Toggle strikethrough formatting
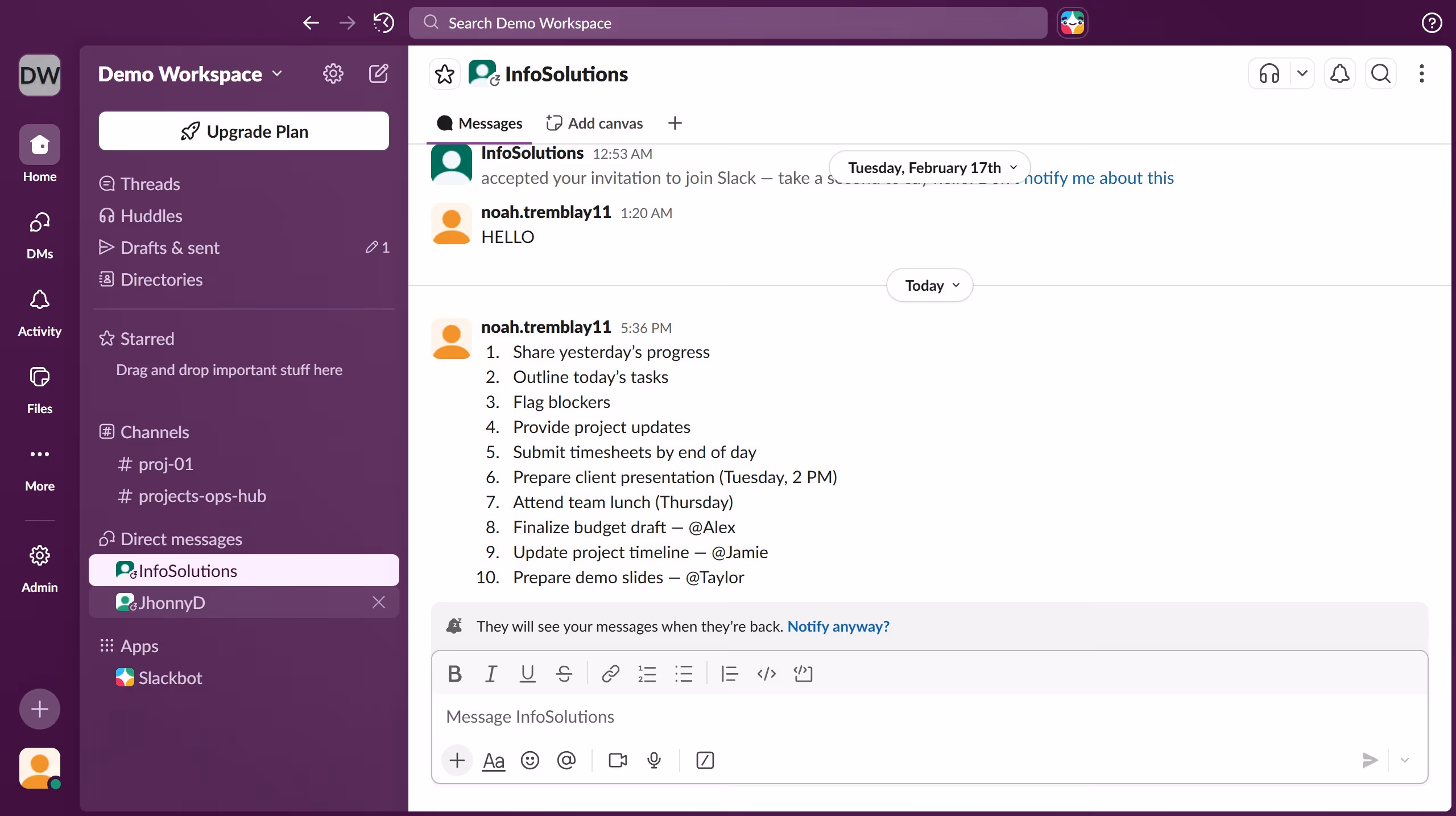The image size is (1456, 816). (564, 674)
